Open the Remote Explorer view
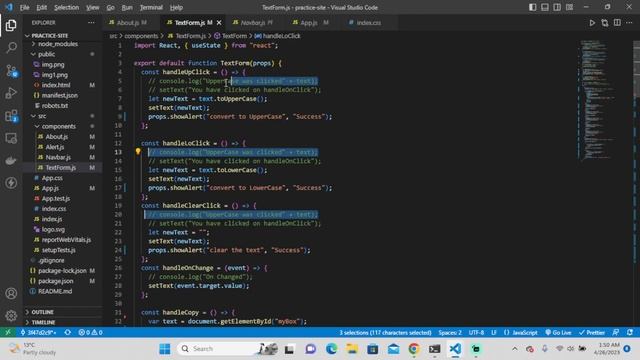 [11, 138]
